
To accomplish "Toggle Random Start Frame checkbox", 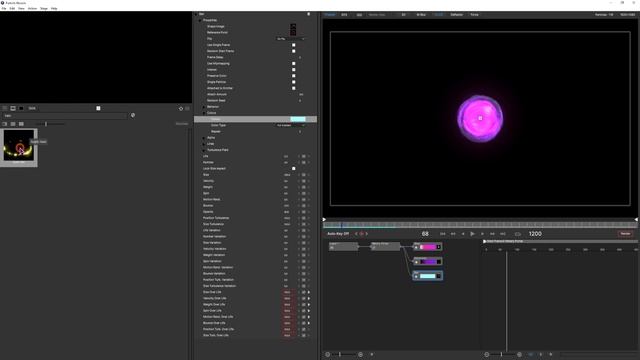I will click(293, 51).
